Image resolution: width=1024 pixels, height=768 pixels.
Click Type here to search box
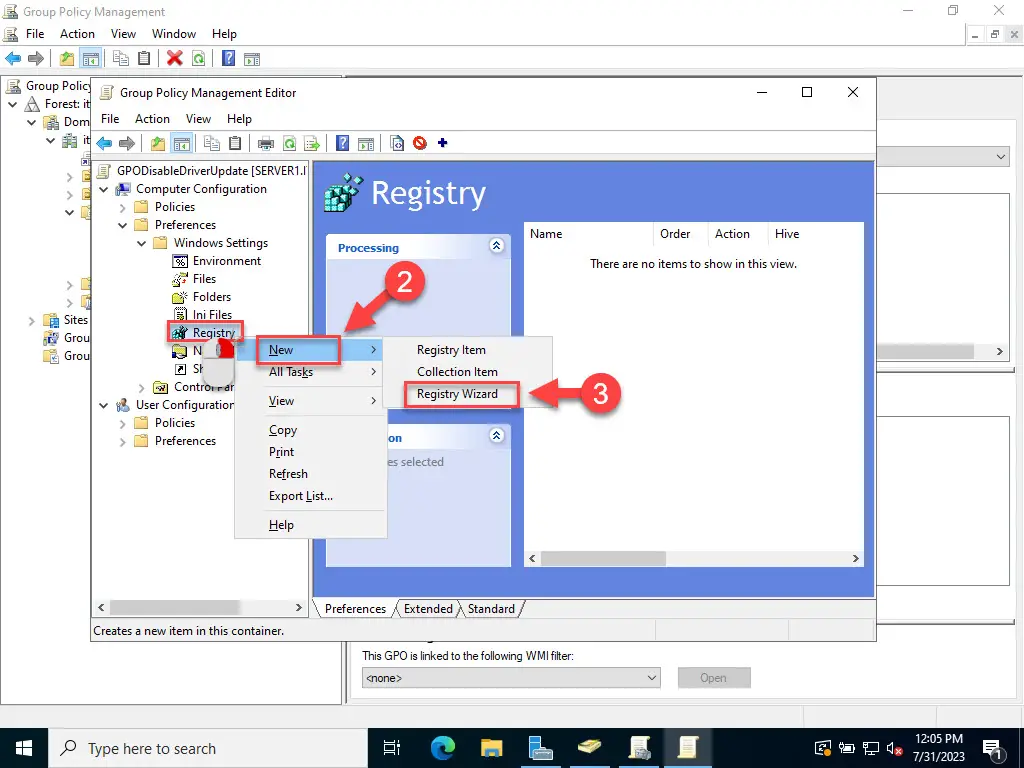(208, 748)
